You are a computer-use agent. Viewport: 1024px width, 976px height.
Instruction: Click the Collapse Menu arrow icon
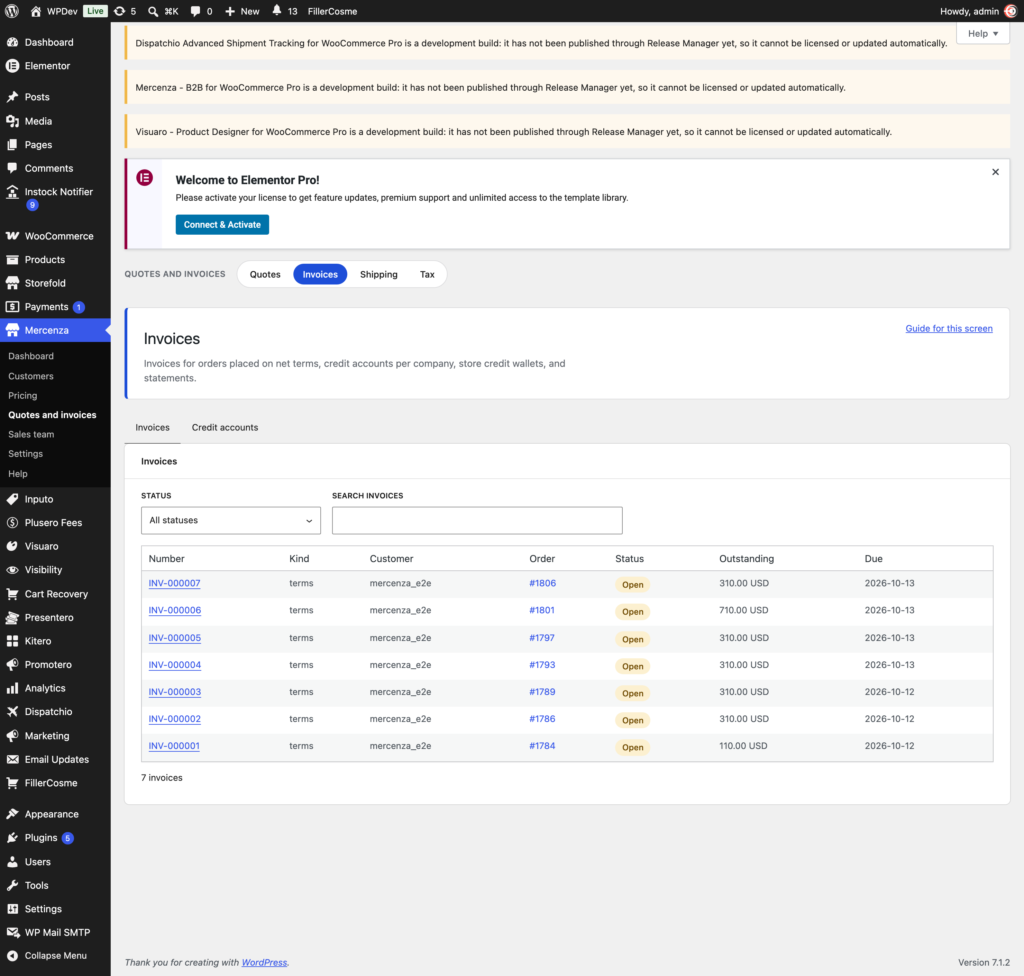pyautogui.click(x=12, y=955)
